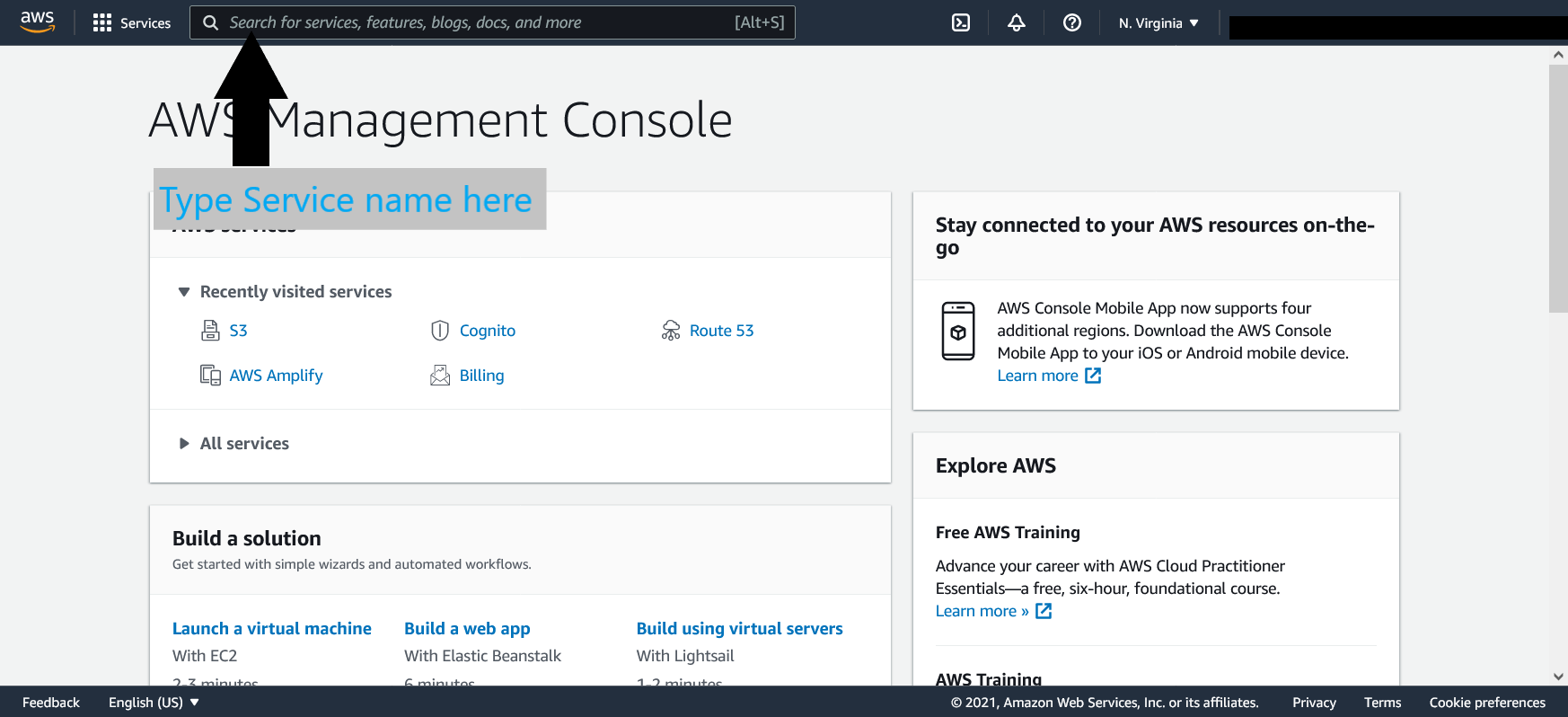Open the Billing service link

coord(482,376)
